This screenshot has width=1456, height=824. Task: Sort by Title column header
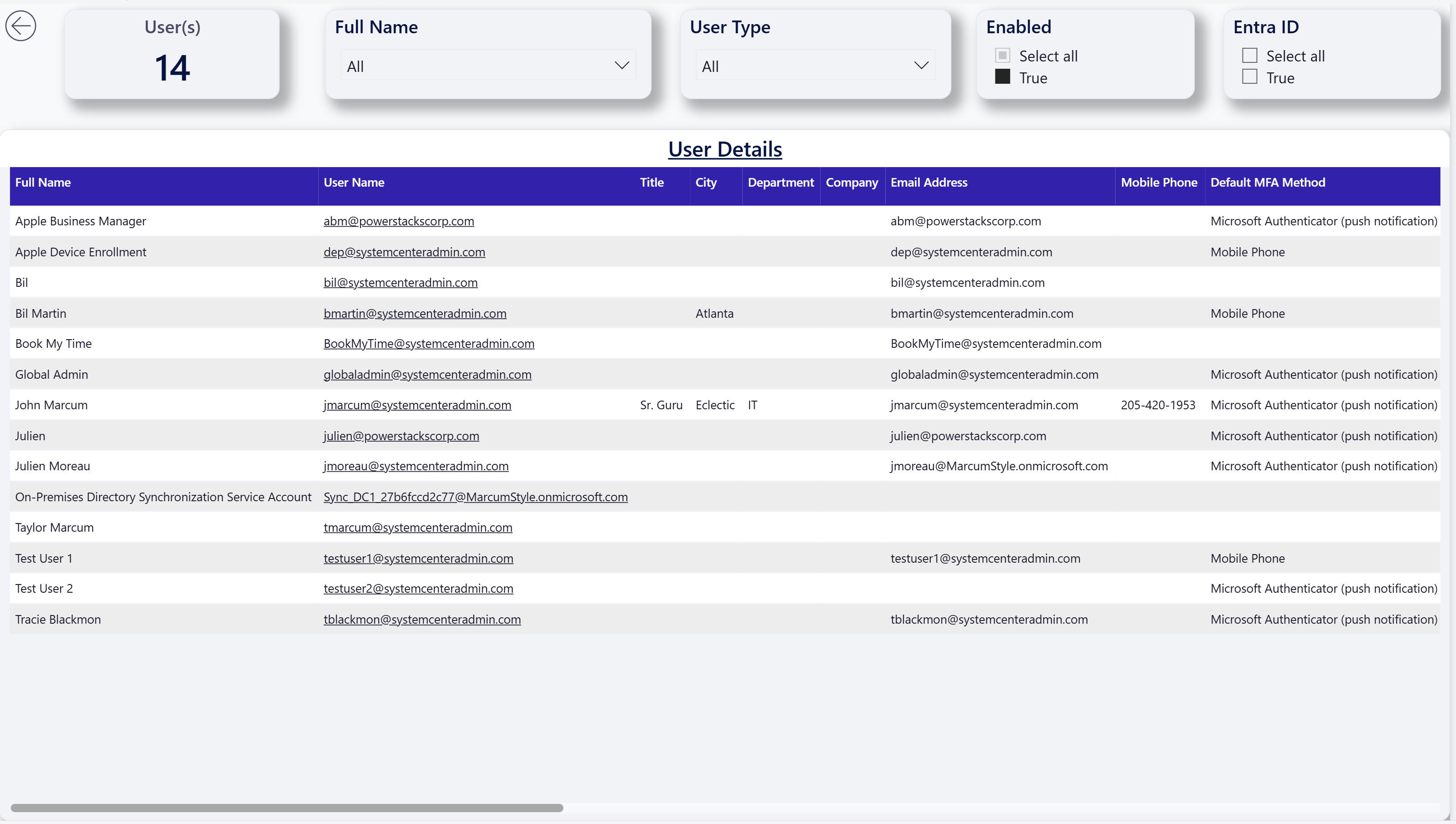tap(651, 182)
